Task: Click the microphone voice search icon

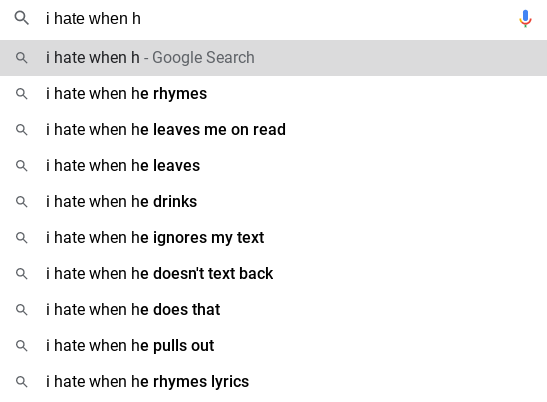Action: pos(525,18)
